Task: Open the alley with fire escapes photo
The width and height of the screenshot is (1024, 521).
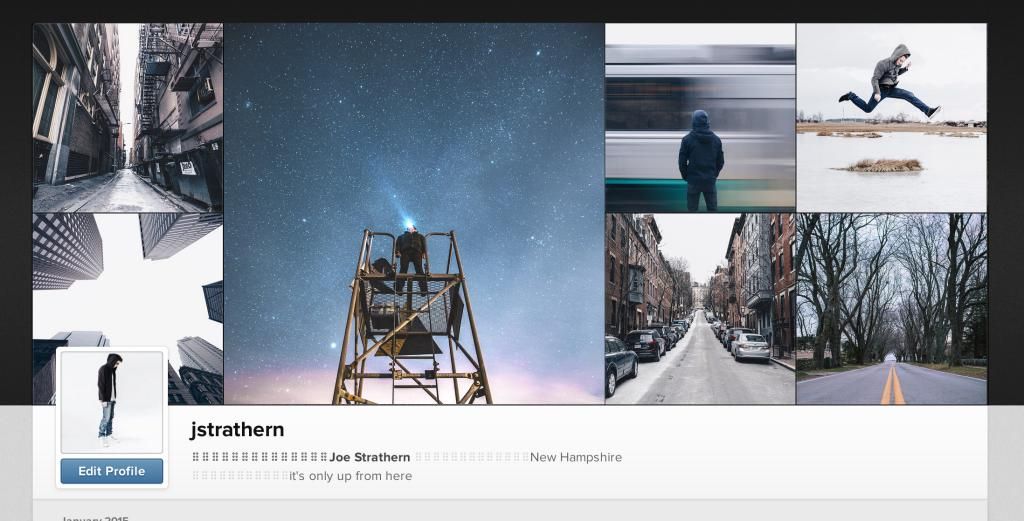Action: (128, 118)
